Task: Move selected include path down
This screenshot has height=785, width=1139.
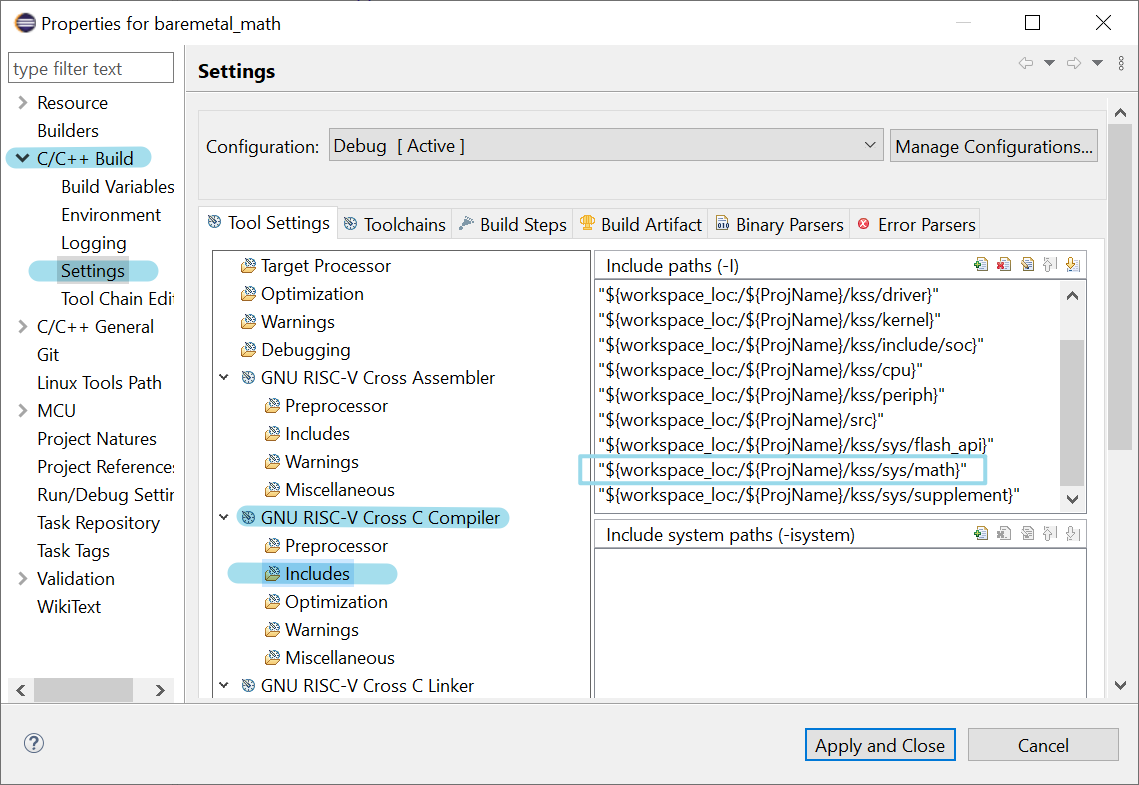Action: tap(1073, 265)
